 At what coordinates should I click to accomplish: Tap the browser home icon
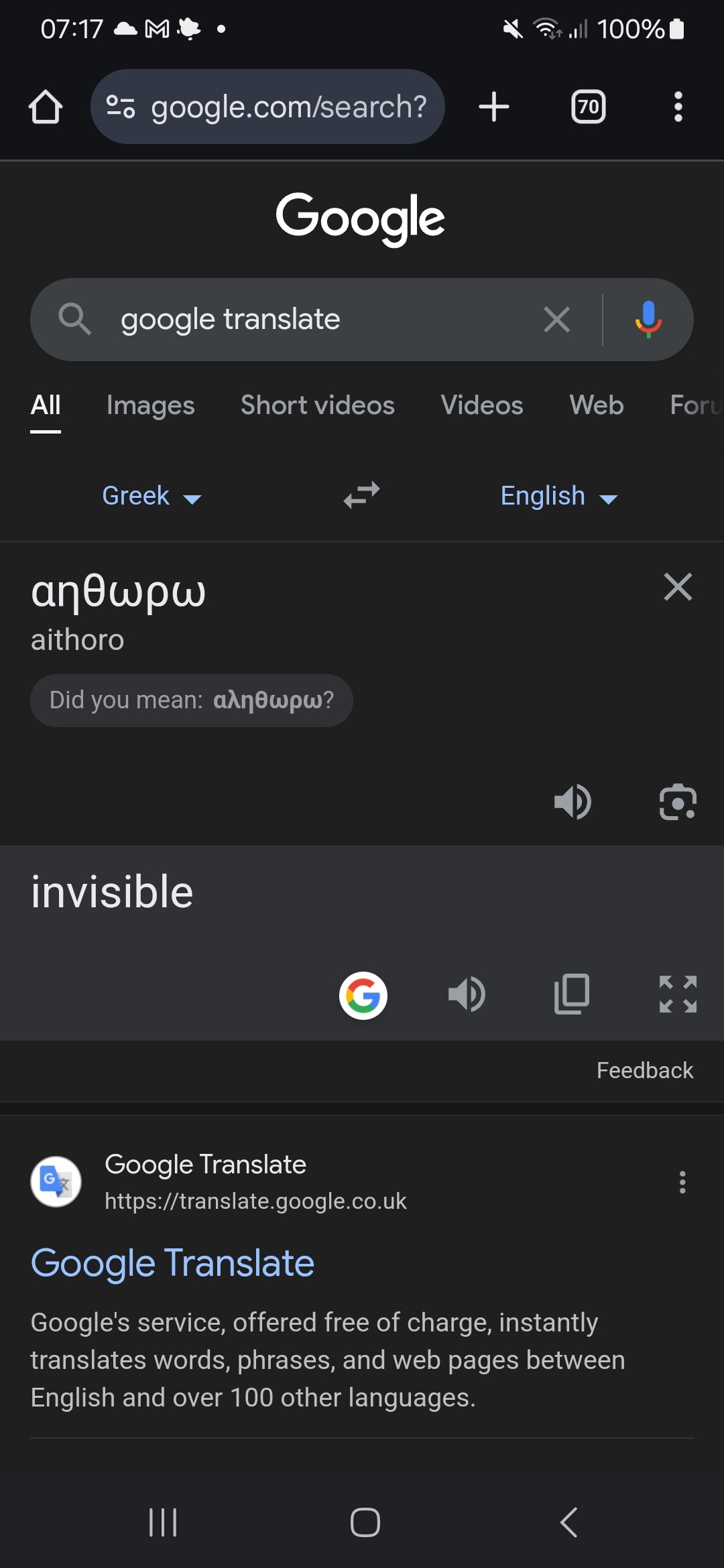click(46, 107)
